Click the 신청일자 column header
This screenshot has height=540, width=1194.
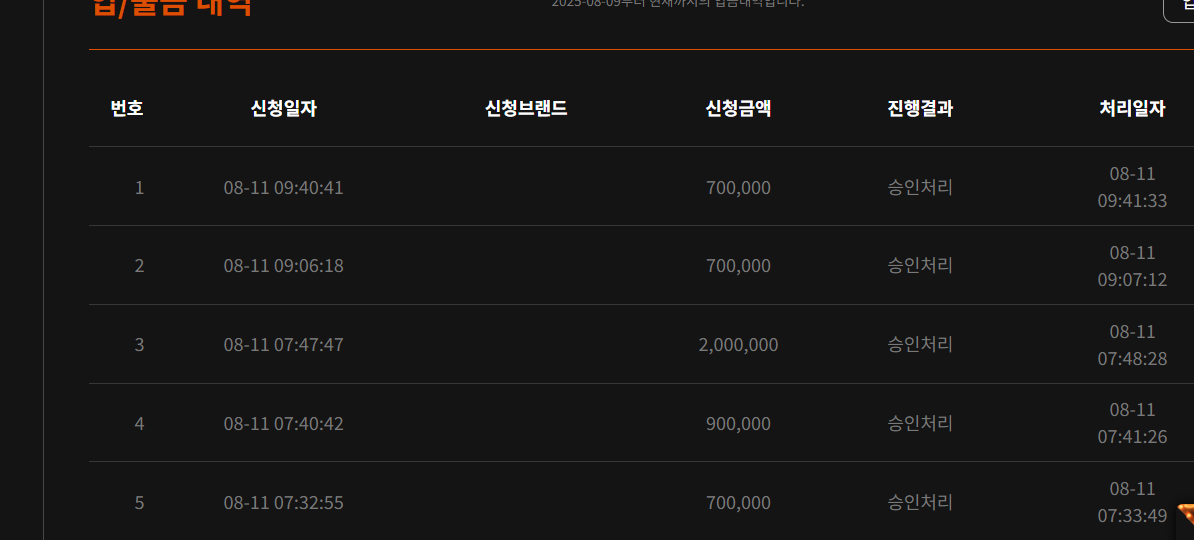coord(283,109)
